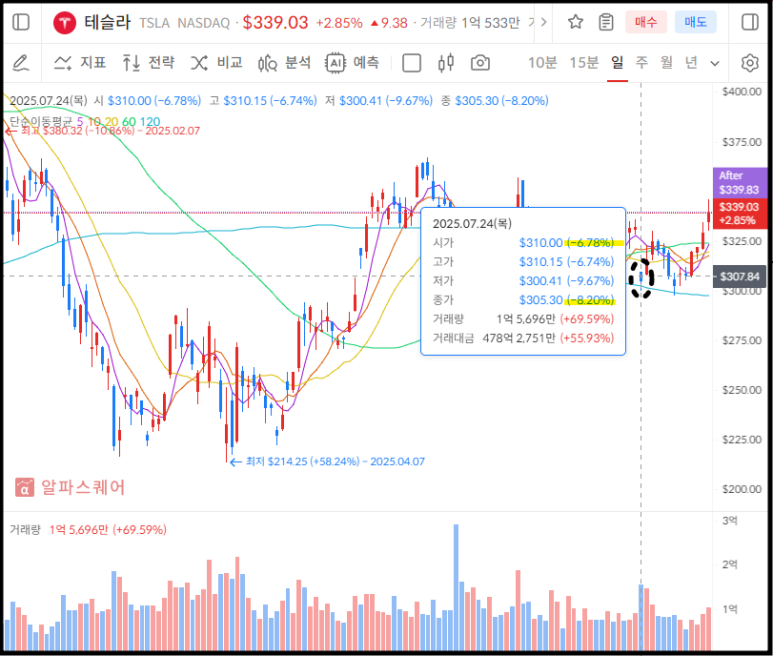773x656 pixels.
Task: Expand the ticker info right chevron
Action: click(x=543, y=22)
